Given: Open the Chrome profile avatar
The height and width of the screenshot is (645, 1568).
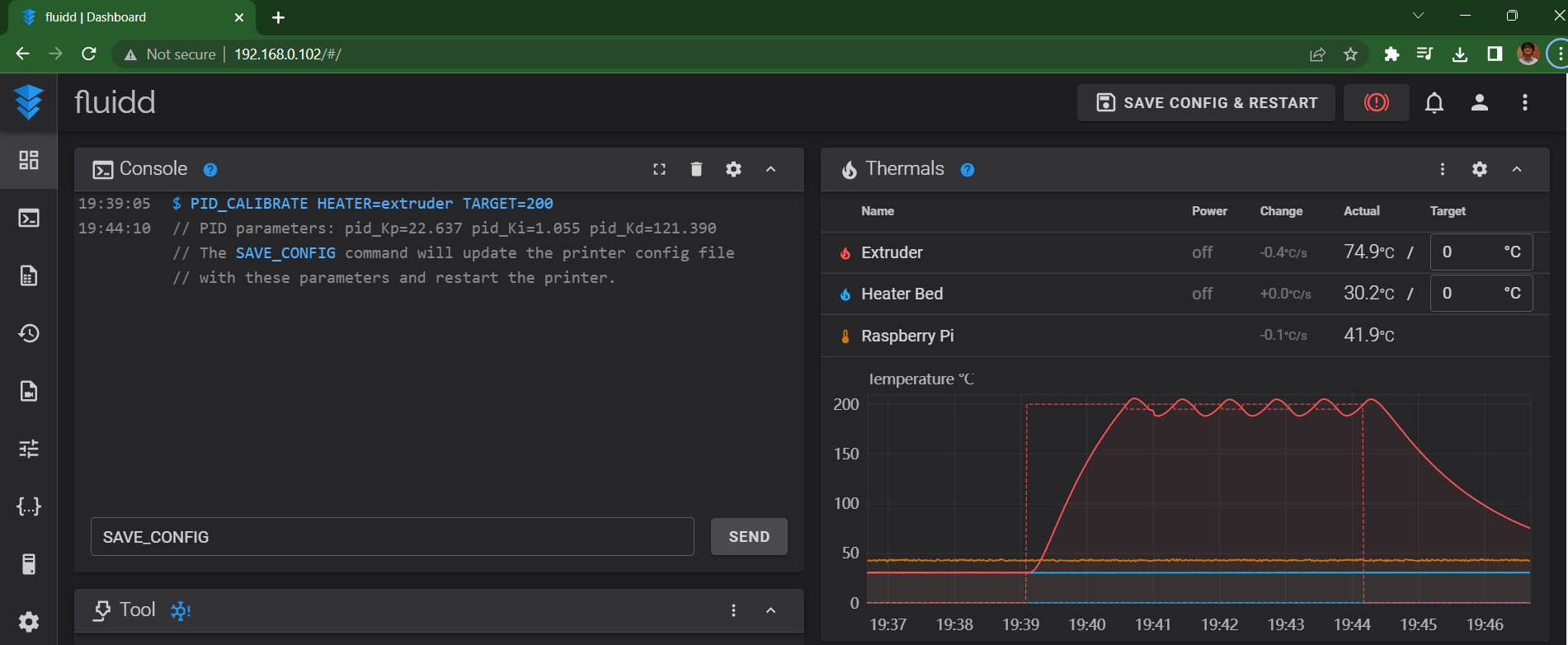Looking at the screenshot, I should click(1528, 54).
